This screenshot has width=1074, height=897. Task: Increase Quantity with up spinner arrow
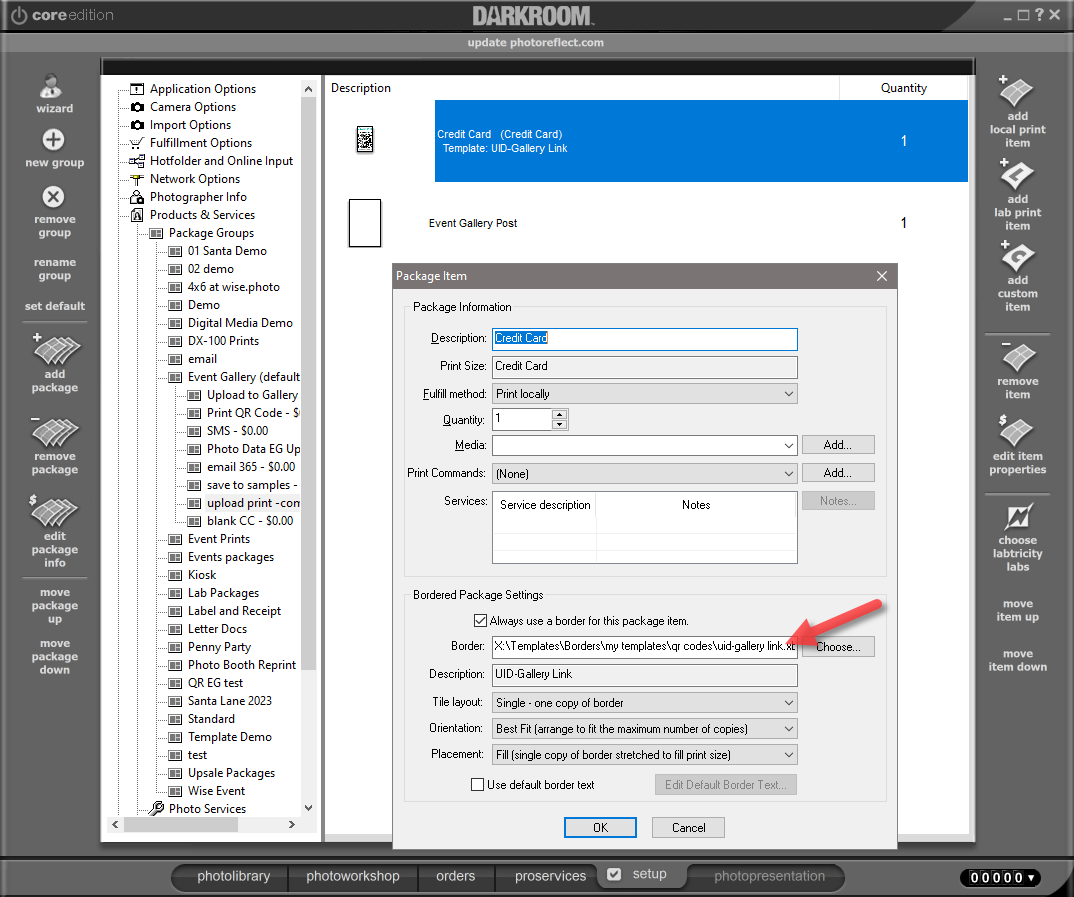tap(560, 414)
